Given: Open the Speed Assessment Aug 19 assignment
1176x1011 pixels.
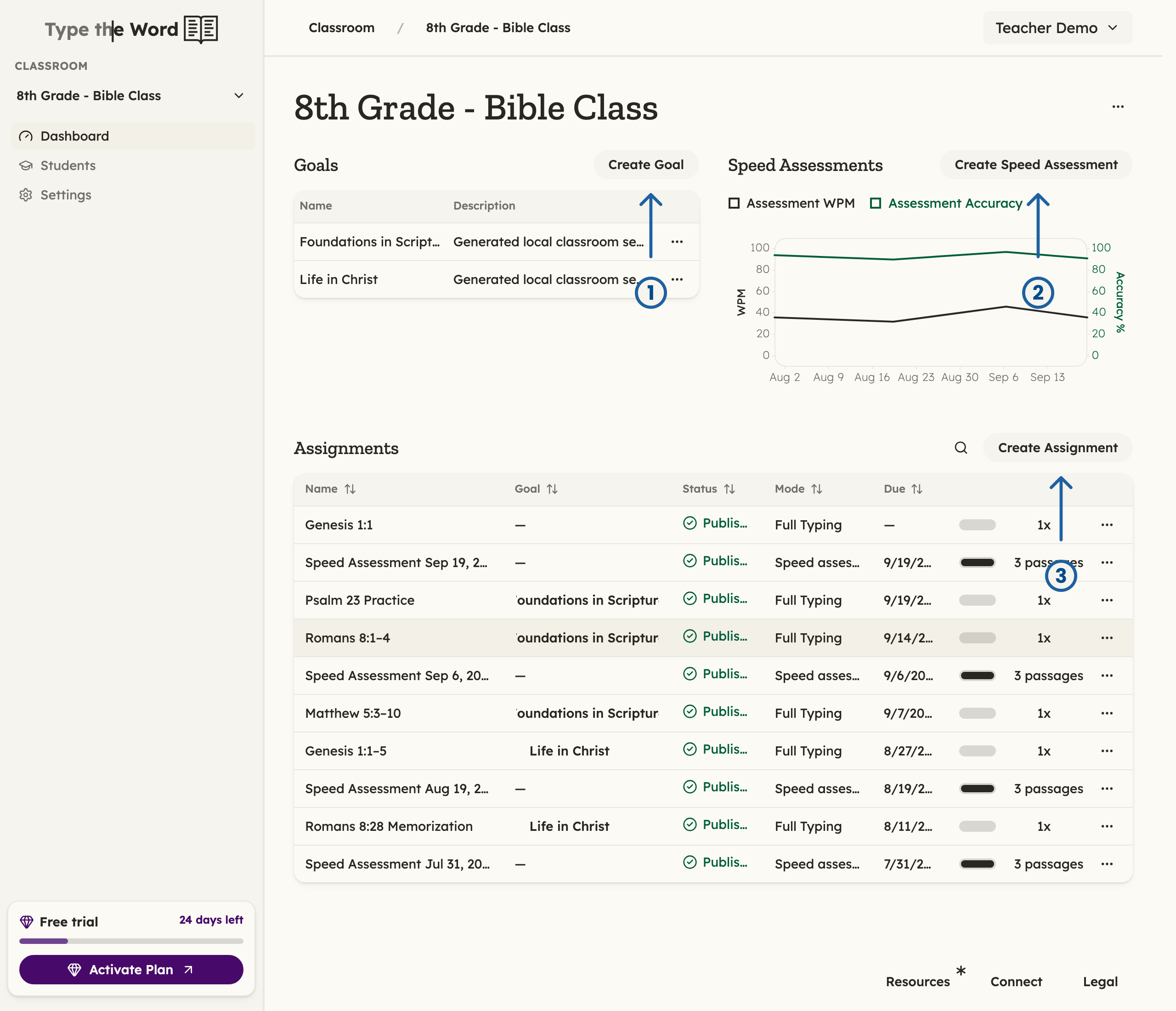Looking at the screenshot, I should [x=396, y=789].
